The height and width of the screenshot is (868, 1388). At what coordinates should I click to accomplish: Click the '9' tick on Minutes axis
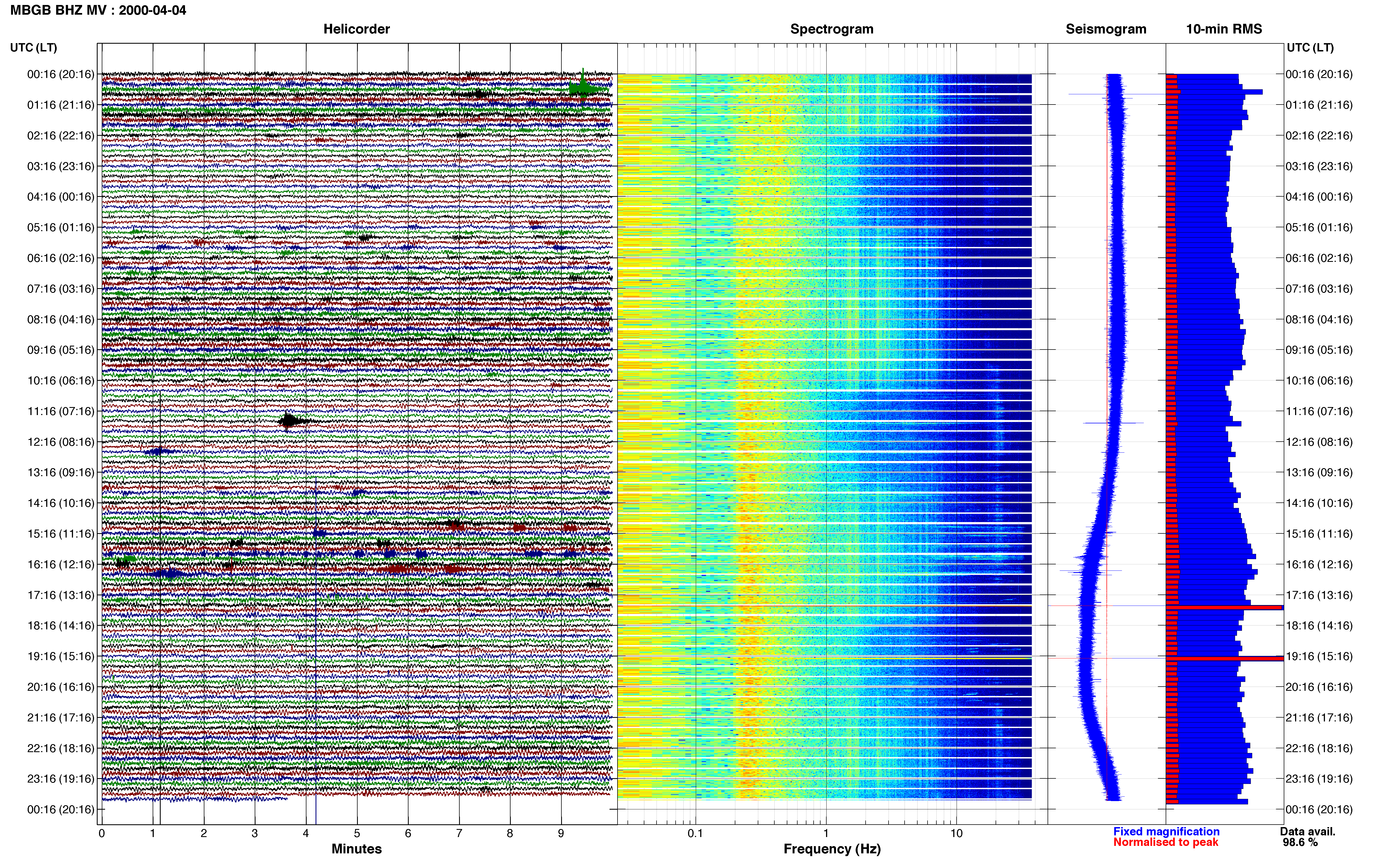(561, 833)
